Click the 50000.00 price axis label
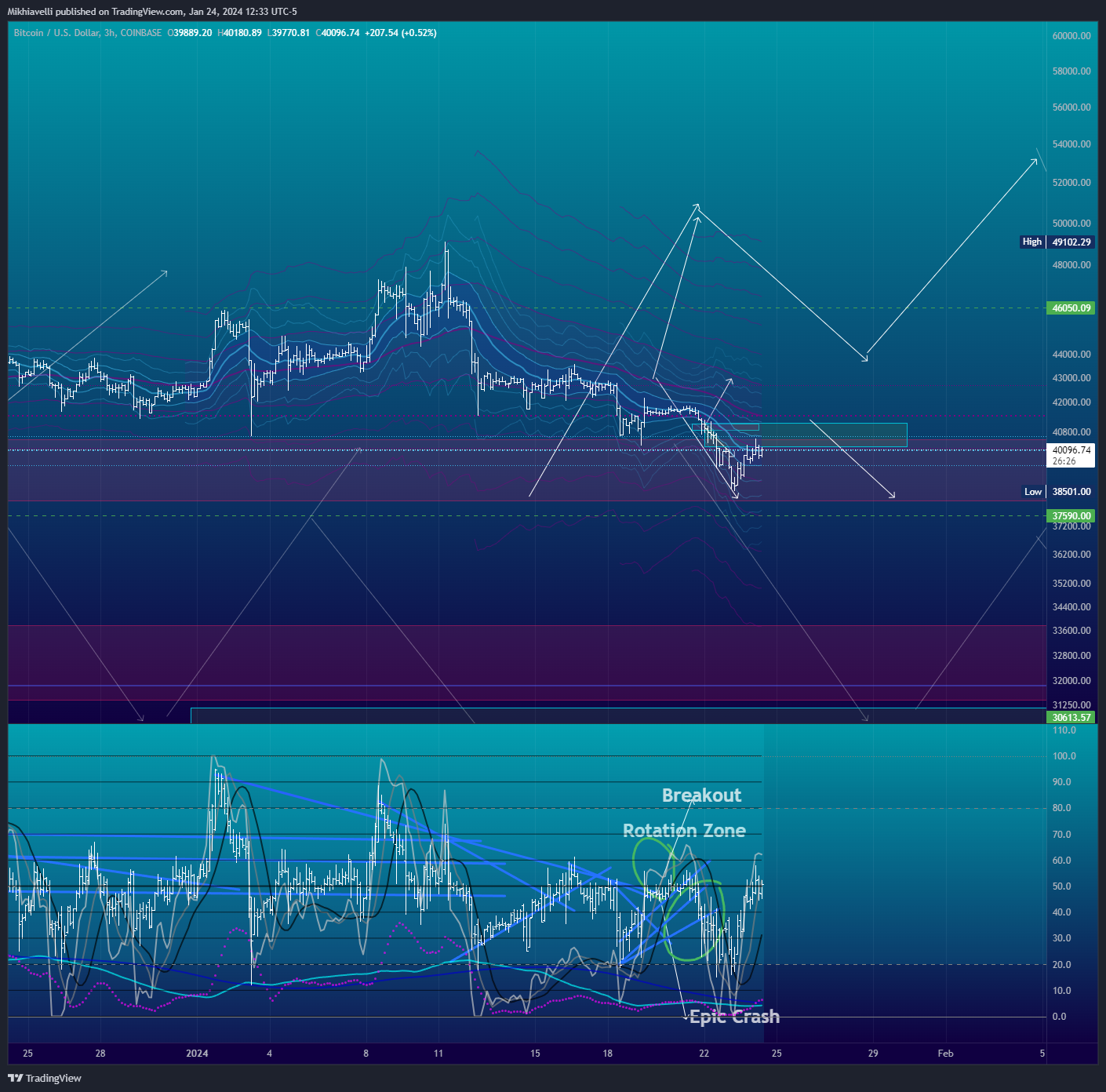 pos(1071,224)
